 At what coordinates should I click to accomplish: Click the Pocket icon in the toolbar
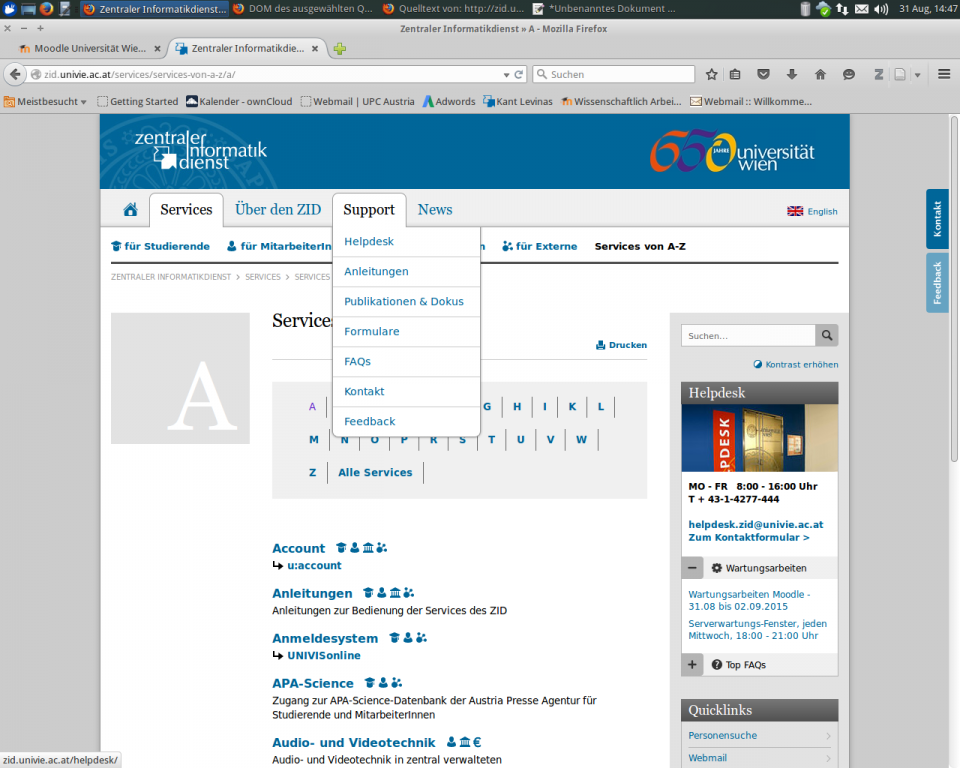(764, 74)
